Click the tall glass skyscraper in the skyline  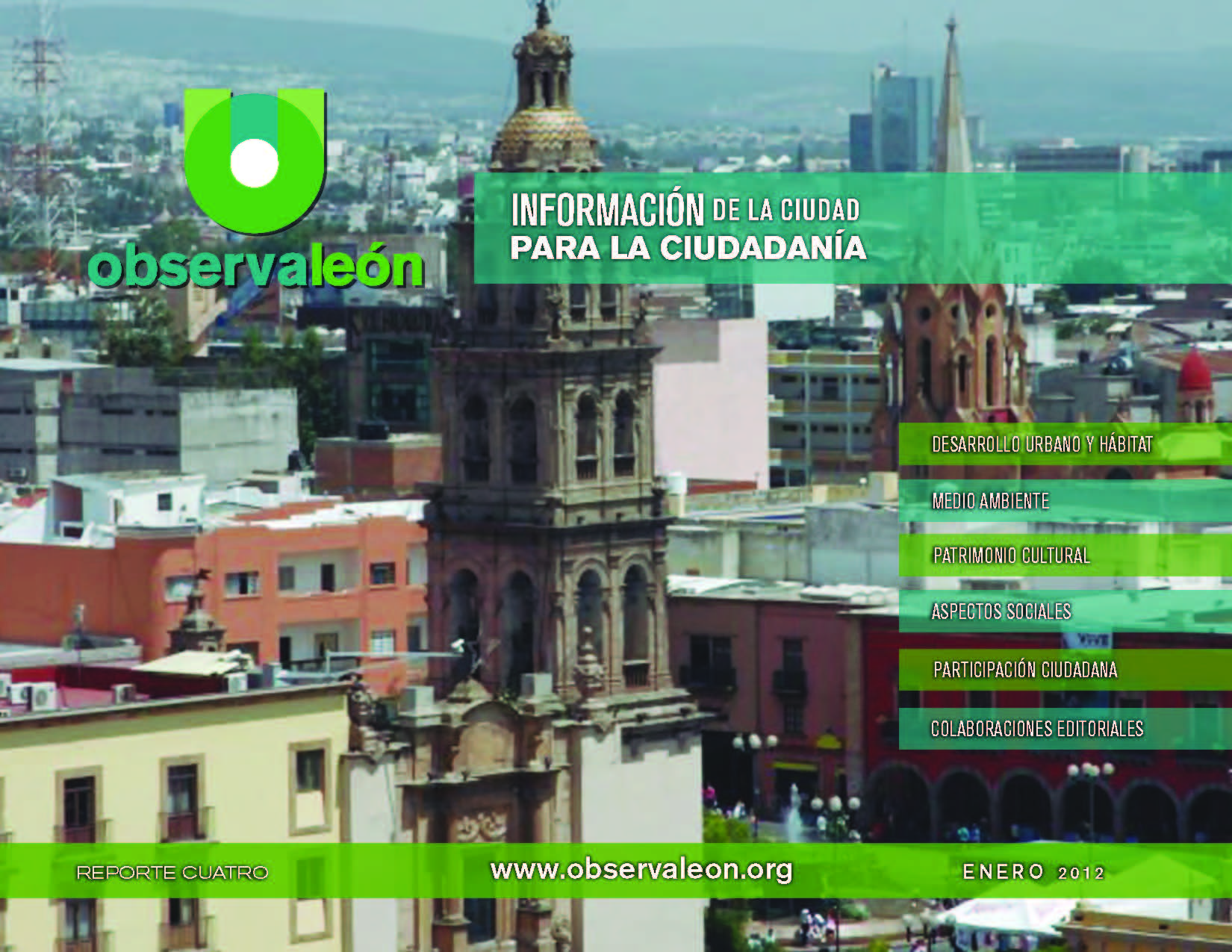pyautogui.click(x=900, y=119)
